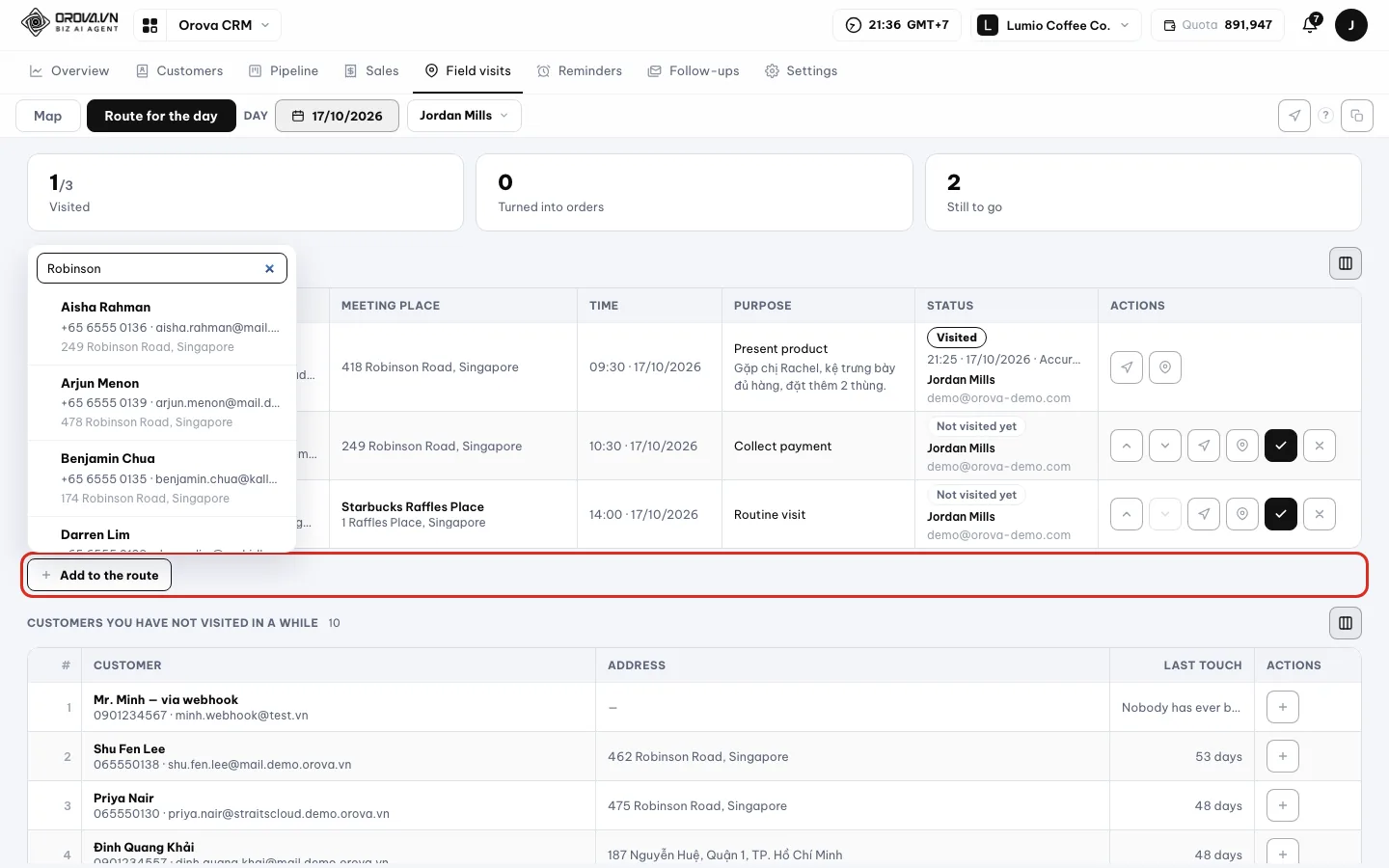Open the J user avatar menu

pyautogui.click(x=1350, y=25)
